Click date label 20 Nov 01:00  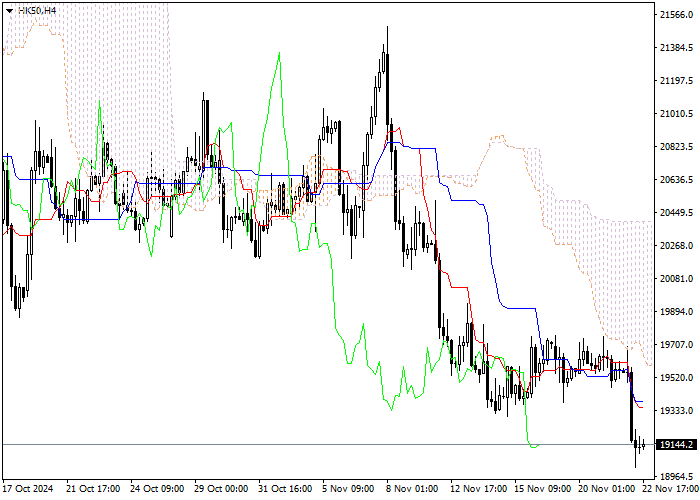(x=607, y=489)
